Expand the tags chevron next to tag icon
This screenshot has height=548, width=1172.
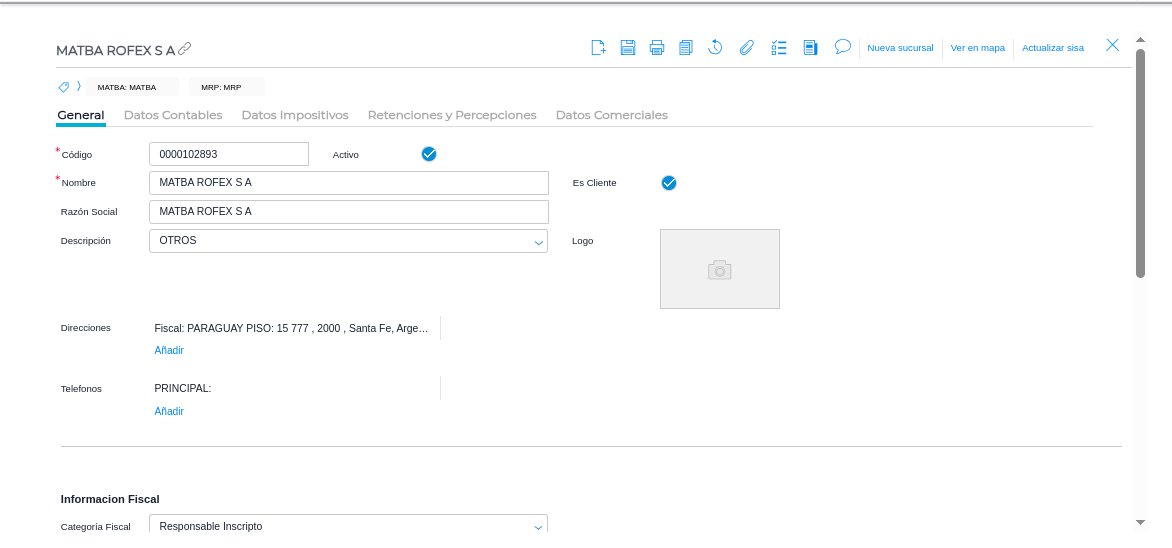(78, 87)
